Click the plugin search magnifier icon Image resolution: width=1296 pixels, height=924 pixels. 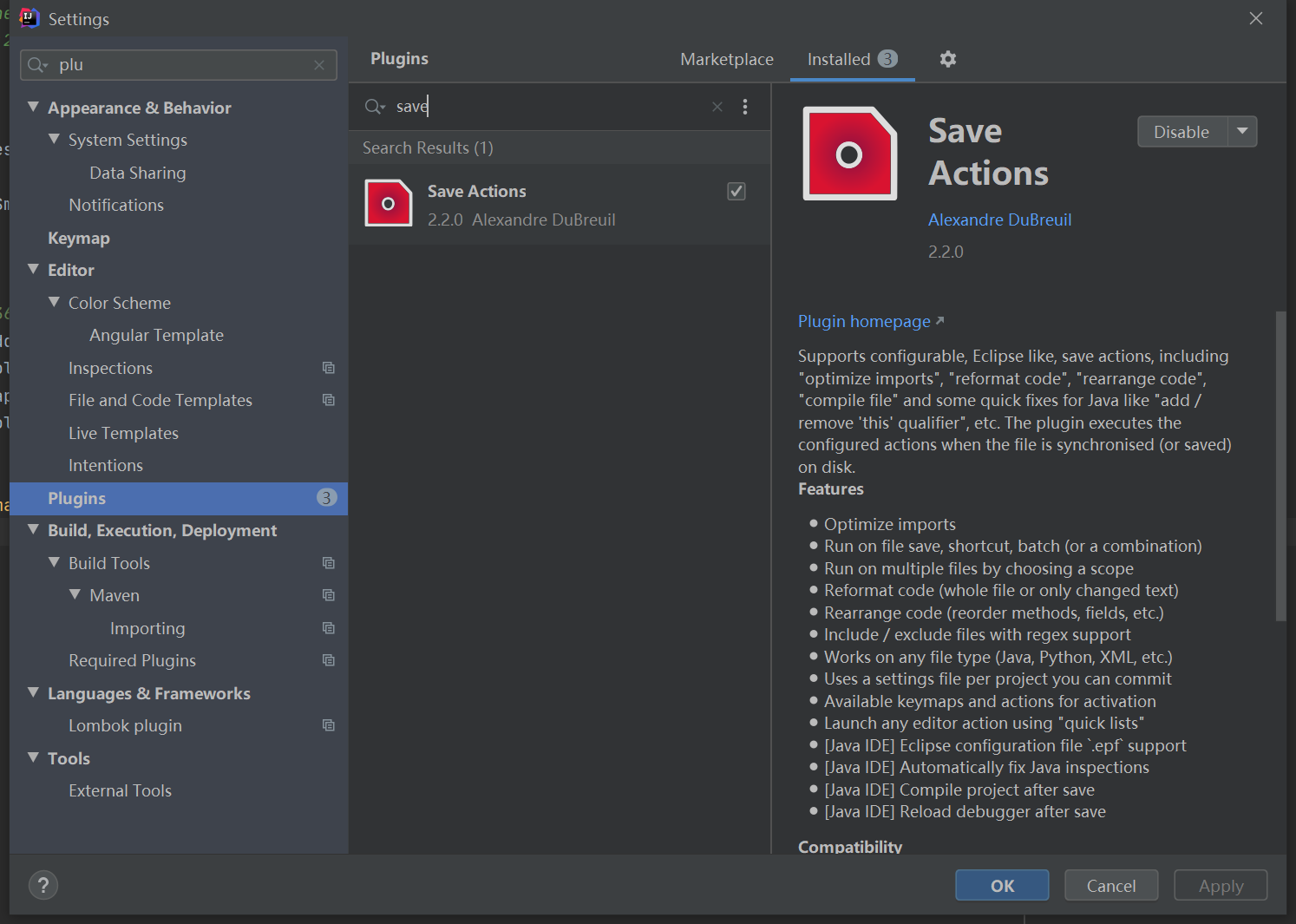(x=375, y=107)
